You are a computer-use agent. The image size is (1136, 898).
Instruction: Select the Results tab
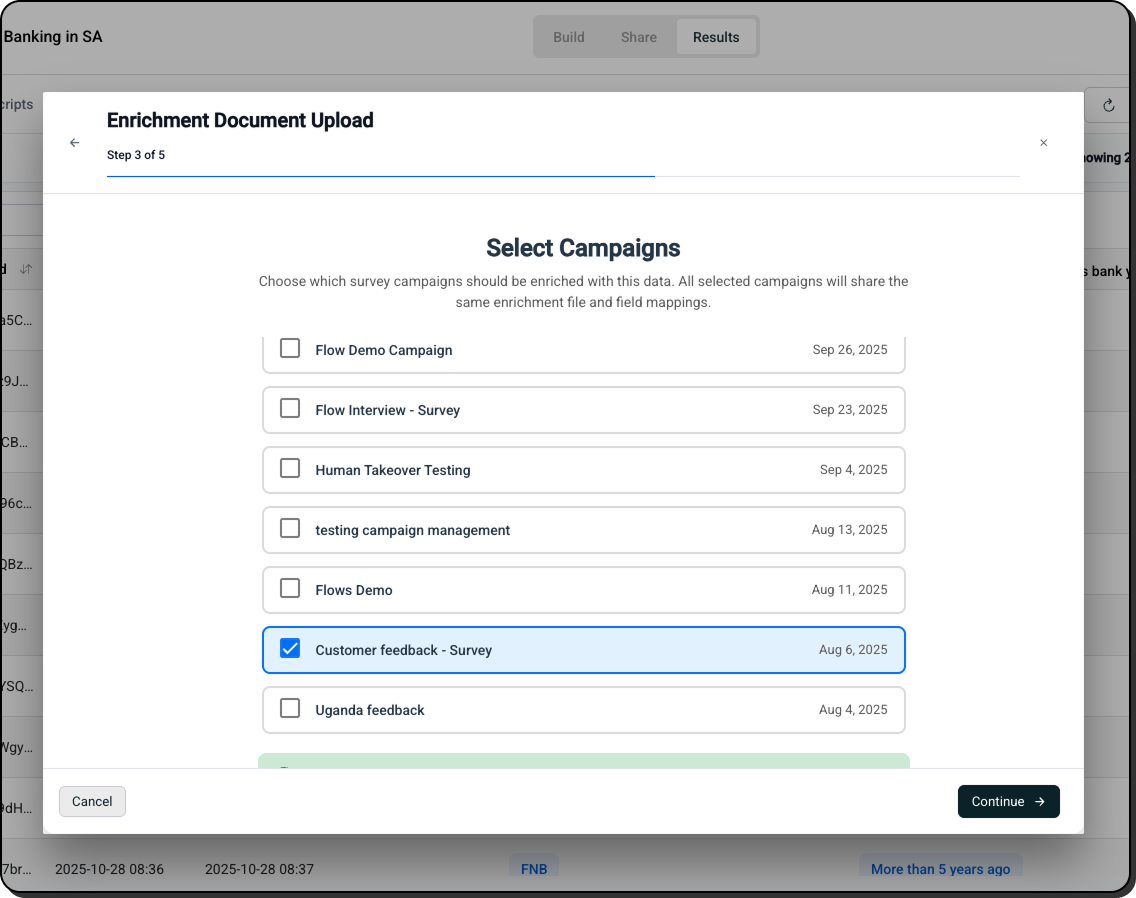pyautogui.click(x=716, y=37)
